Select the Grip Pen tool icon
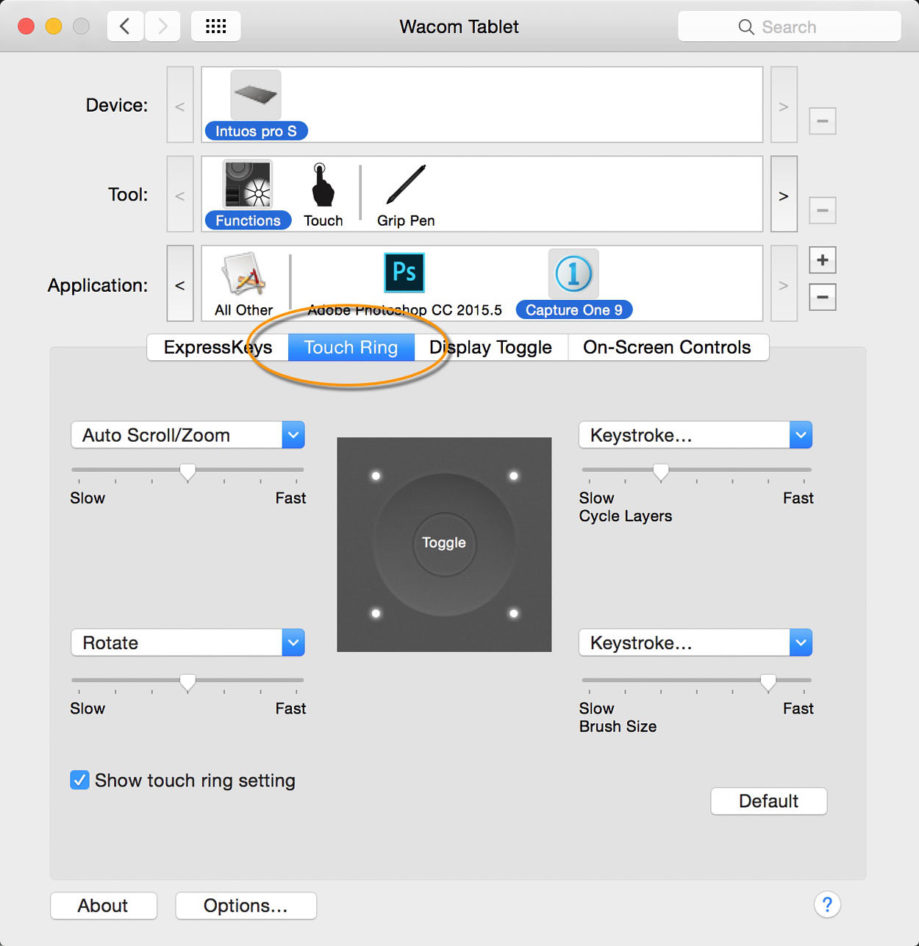The height and width of the screenshot is (946, 919). pos(405,185)
